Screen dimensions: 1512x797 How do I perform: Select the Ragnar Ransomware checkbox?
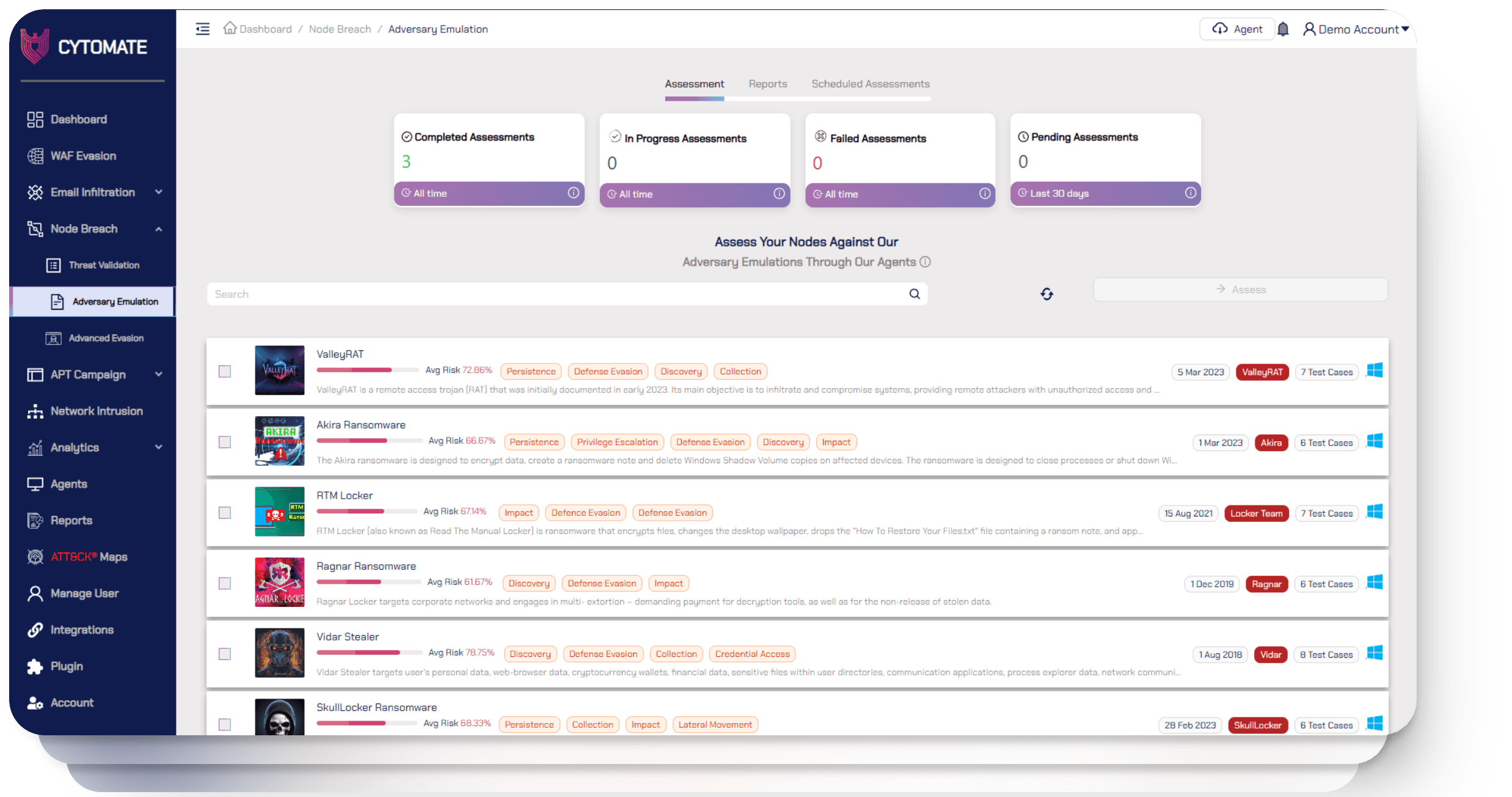225,583
